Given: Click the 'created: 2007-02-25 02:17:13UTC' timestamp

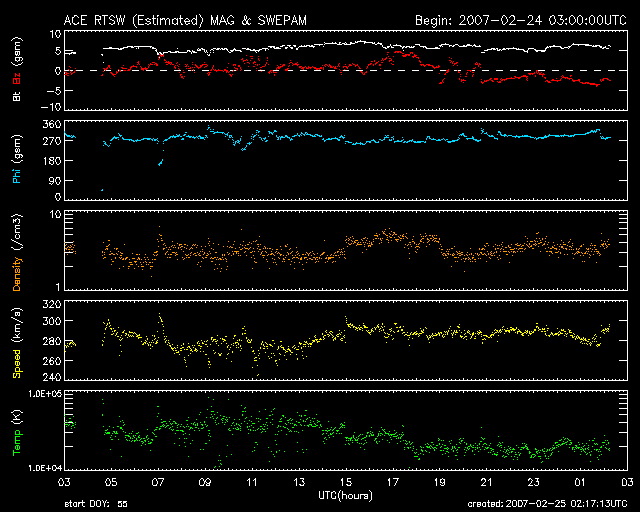Looking at the screenshot, I should pyautogui.click(x=547, y=504).
